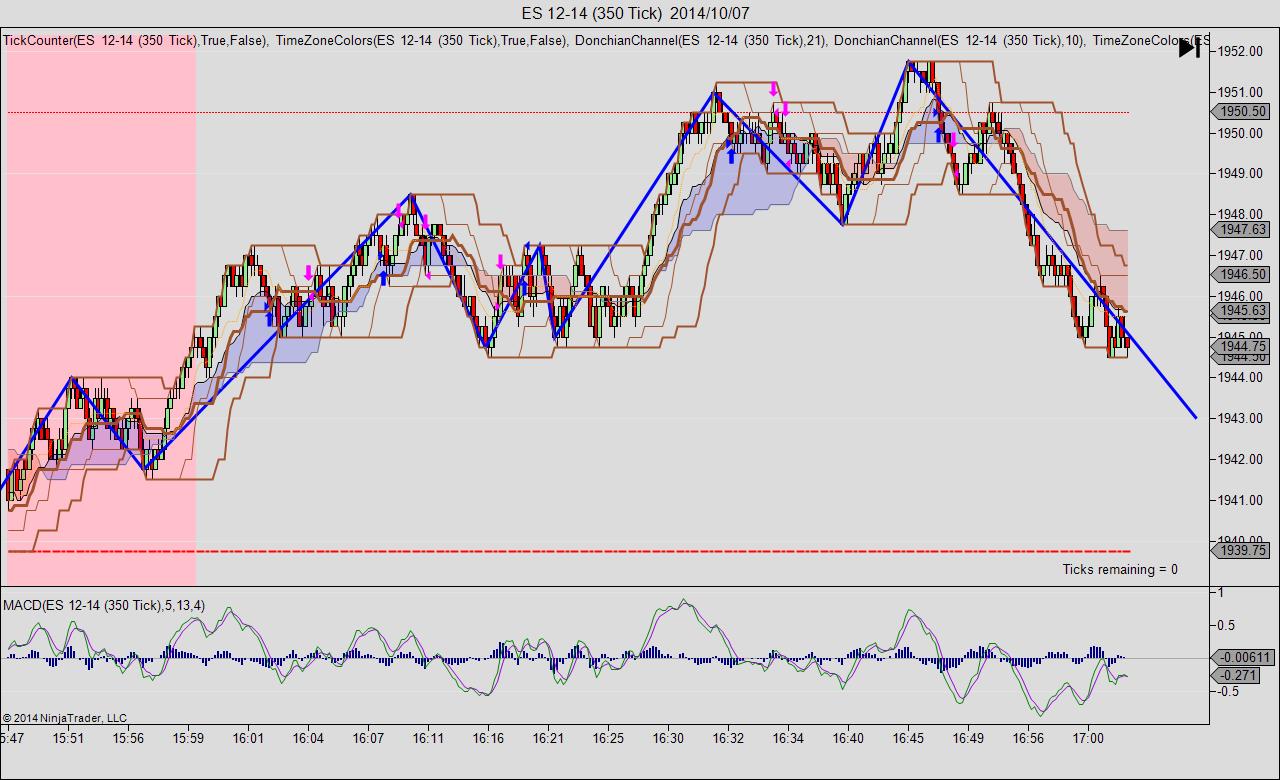
Task: Select the chart title ES 12-14 (350 Tick) 2014/10/07
Action: click(635, 13)
